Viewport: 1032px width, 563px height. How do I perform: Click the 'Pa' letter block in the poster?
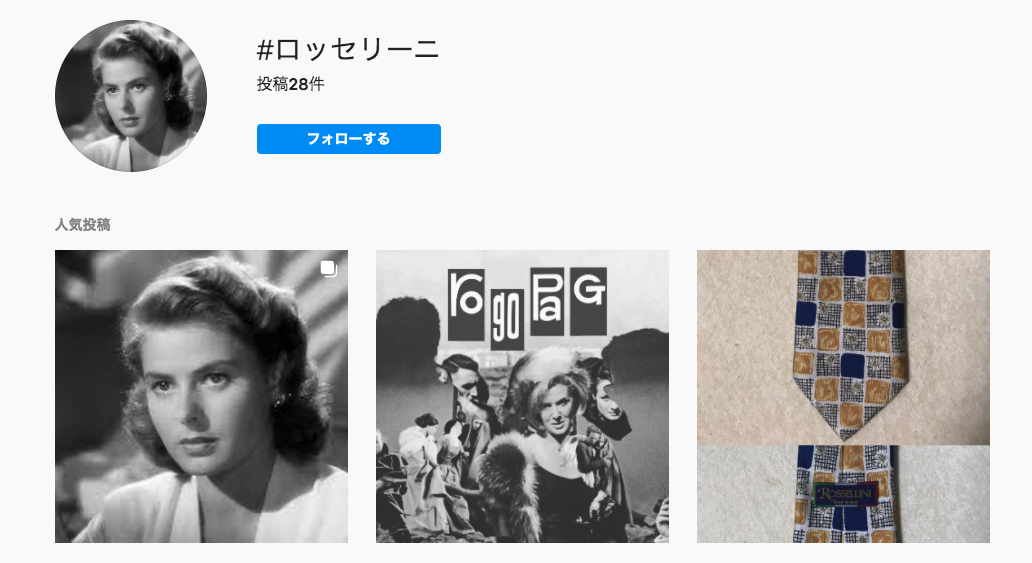point(548,302)
